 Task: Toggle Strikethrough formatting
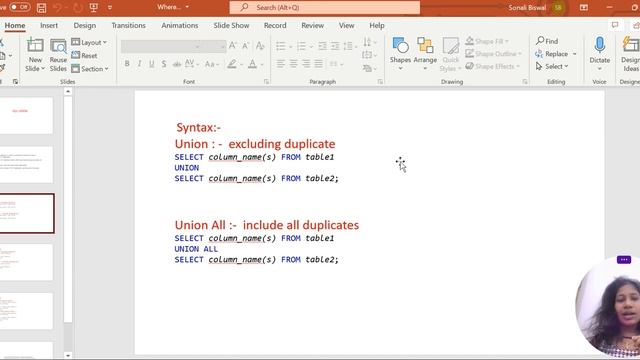177,64
